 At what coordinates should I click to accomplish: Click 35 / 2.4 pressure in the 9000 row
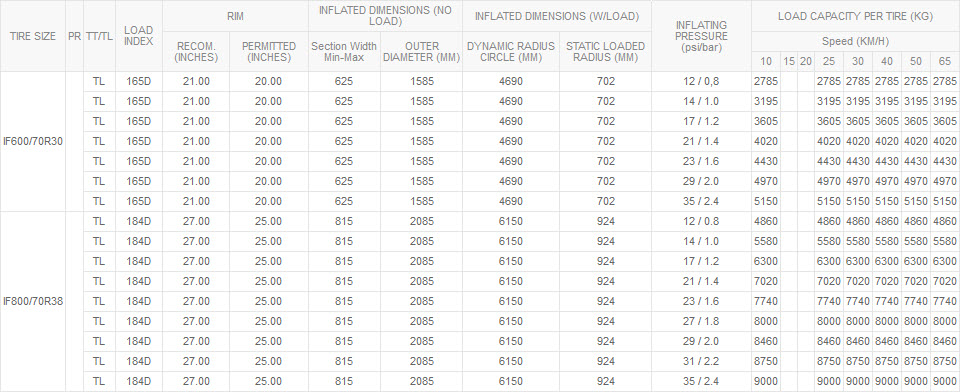(701, 381)
